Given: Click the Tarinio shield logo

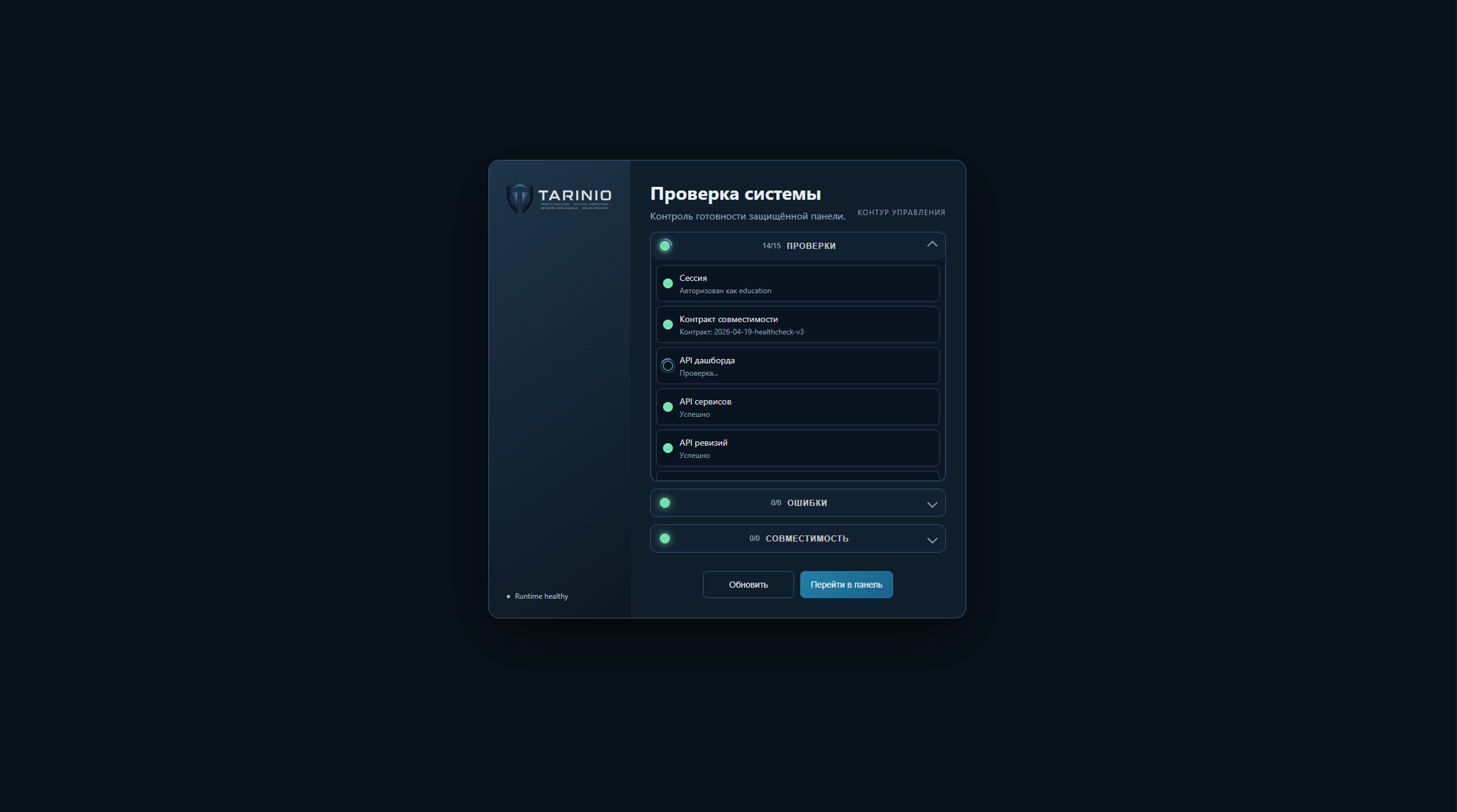Looking at the screenshot, I should point(519,199).
